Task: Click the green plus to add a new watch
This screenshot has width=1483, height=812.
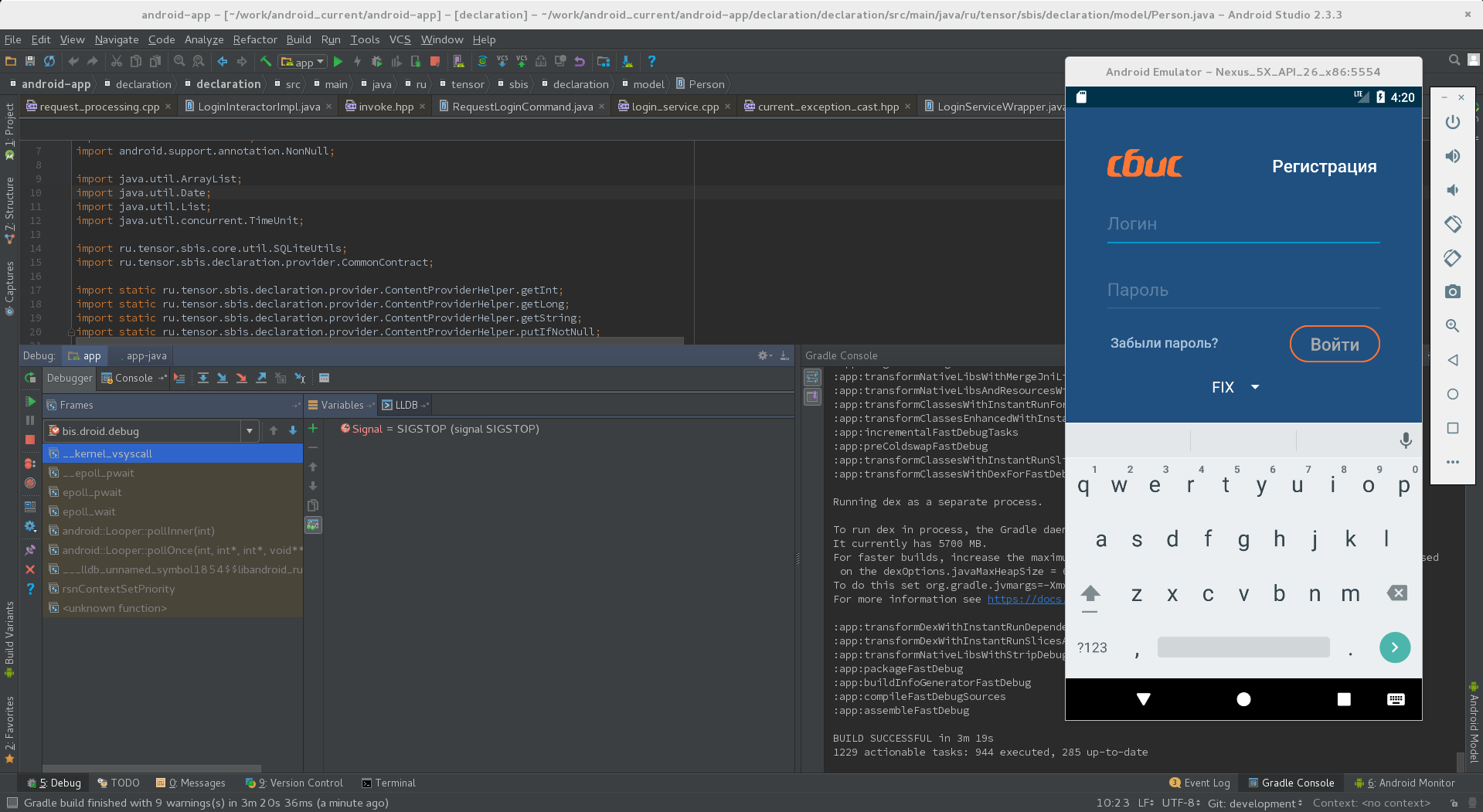Action: (313, 428)
